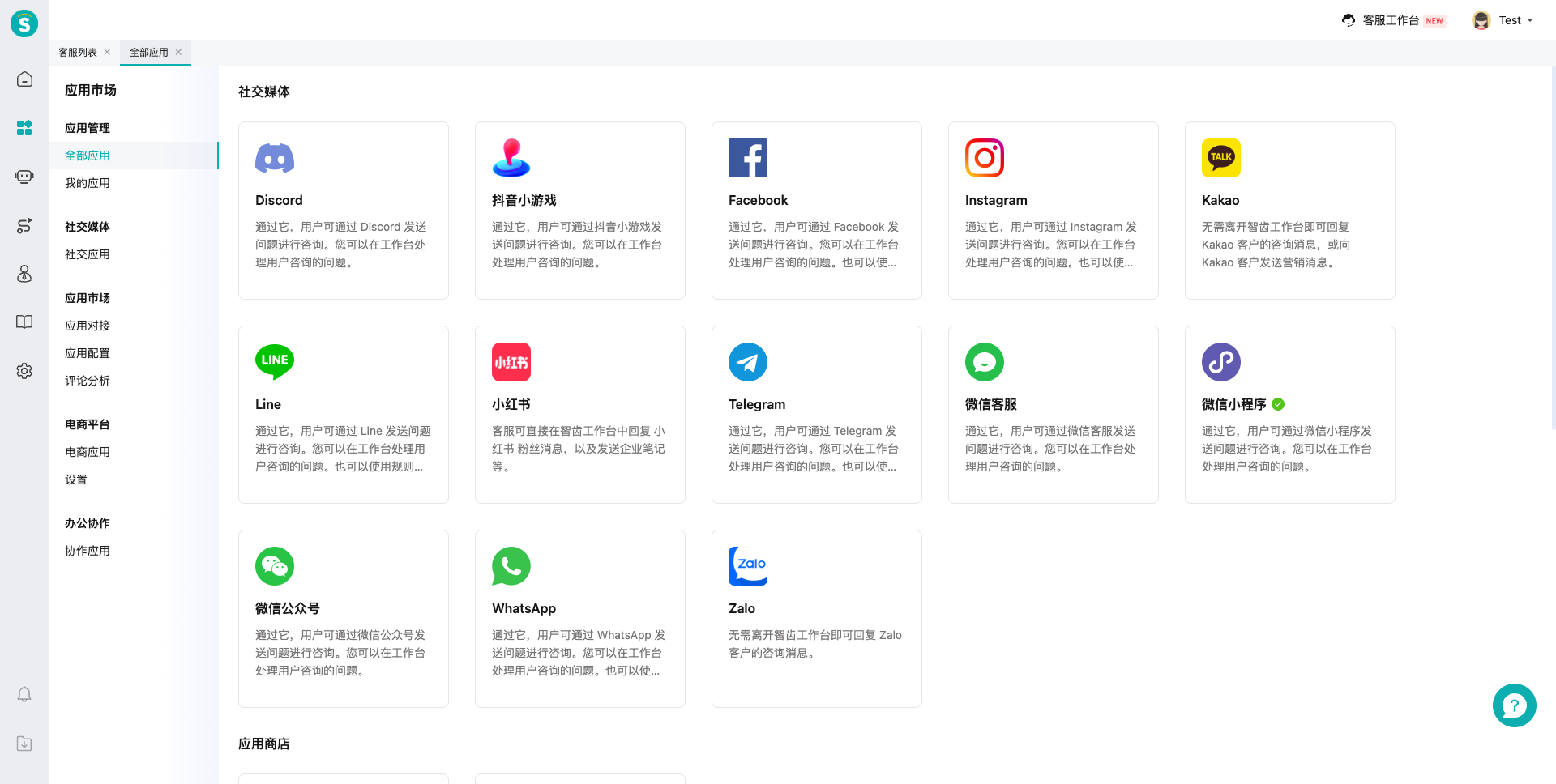Open the Facebook card title
The height and width of the screenshot is (784, 1556).
coord(758,200)
